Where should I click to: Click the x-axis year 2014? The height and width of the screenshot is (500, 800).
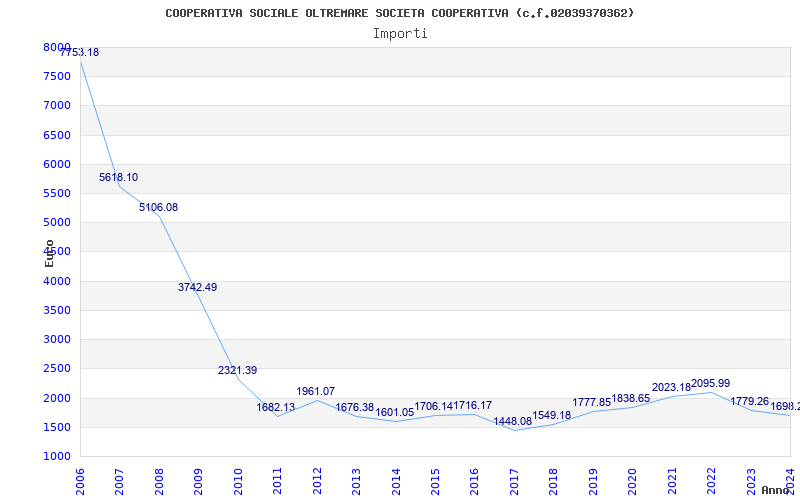click(x=395, y=482)
